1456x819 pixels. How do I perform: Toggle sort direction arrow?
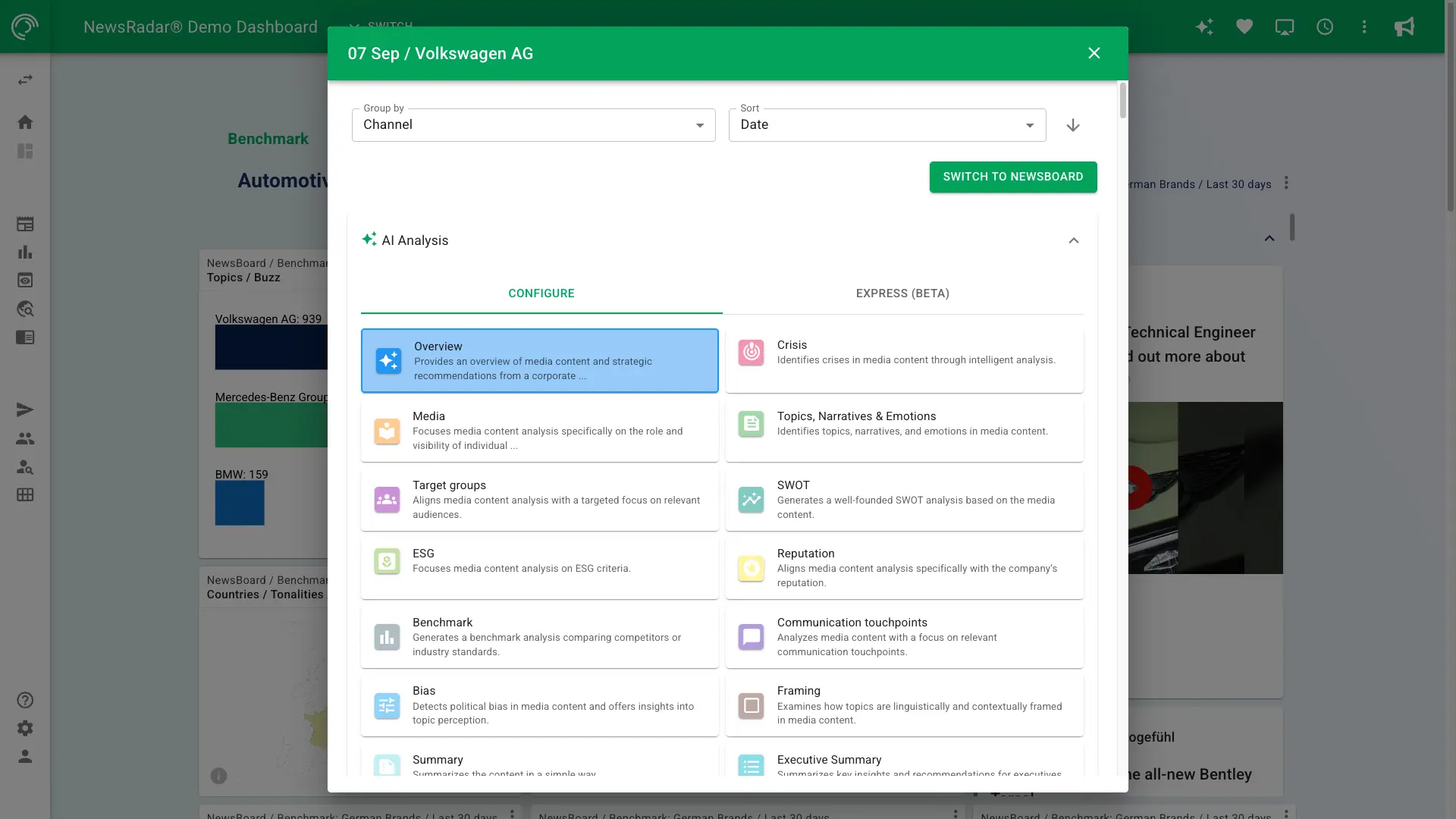point(1073,125)
